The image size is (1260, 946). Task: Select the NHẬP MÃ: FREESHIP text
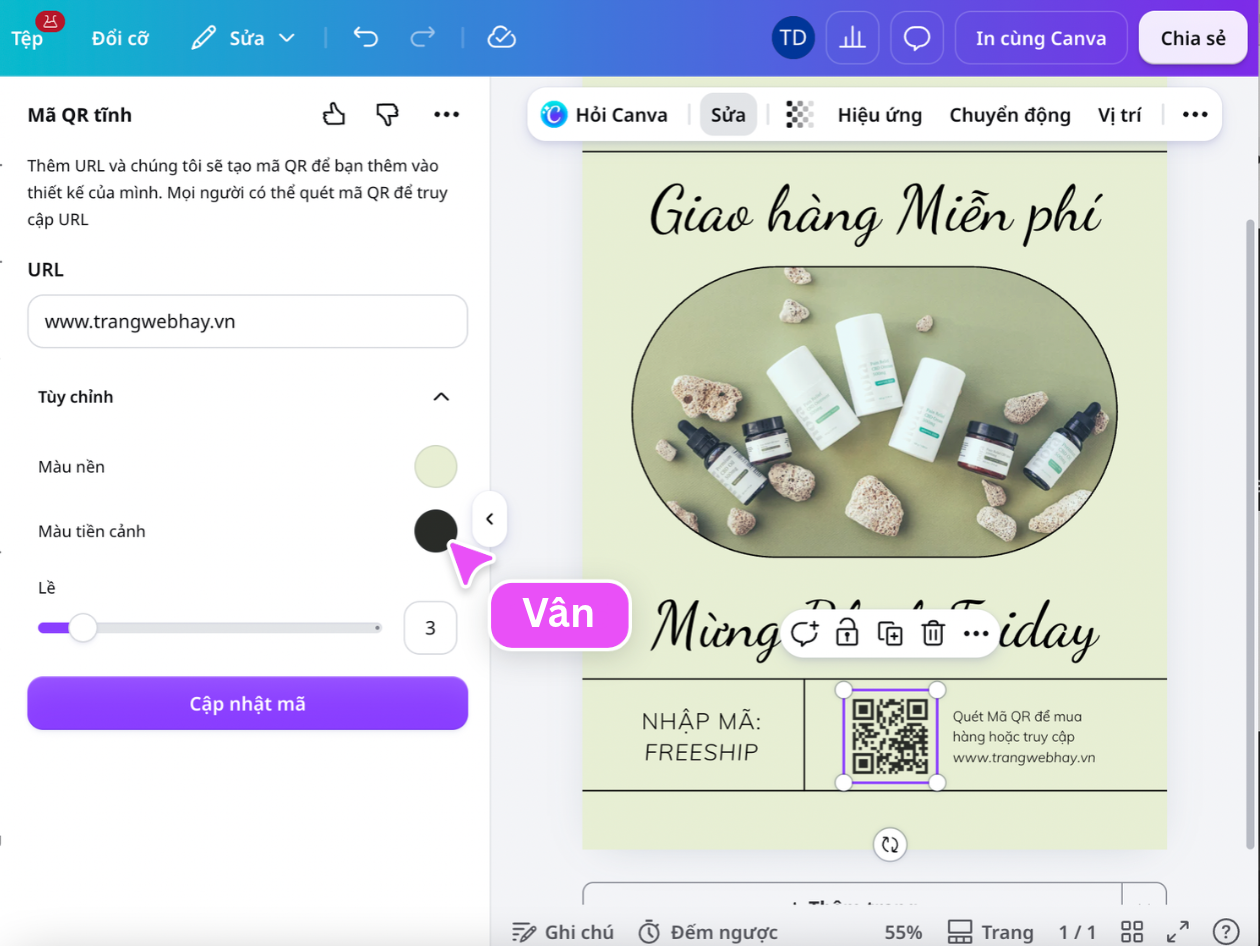coord(701,737)
